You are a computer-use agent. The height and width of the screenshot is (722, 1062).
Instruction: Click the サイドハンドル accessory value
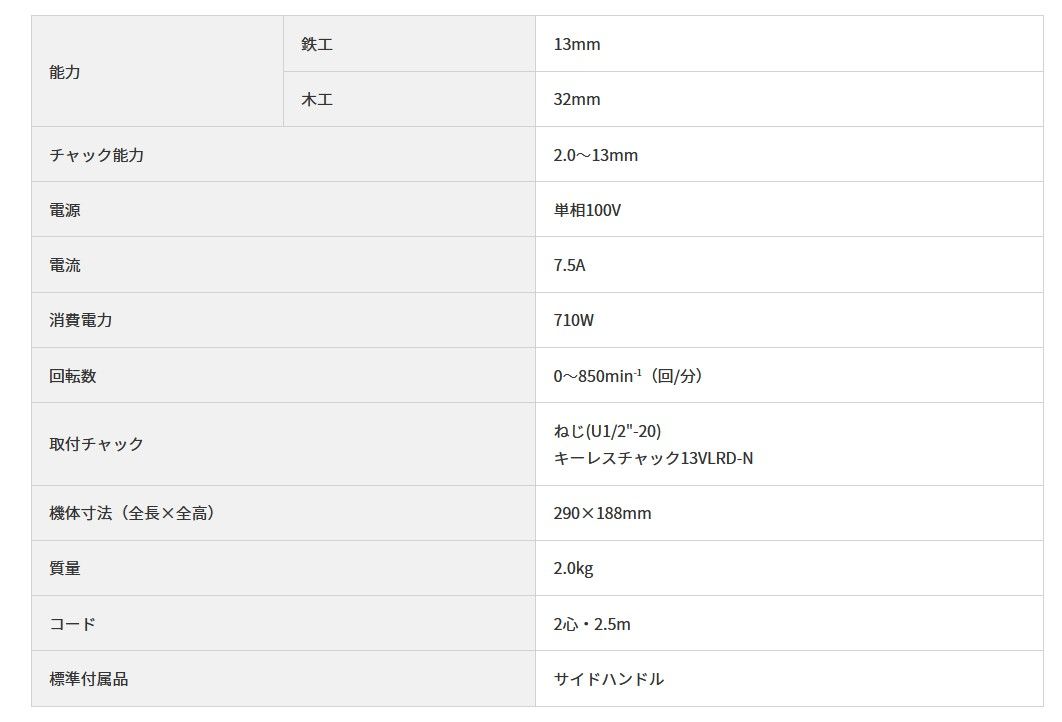pos(608,679)
